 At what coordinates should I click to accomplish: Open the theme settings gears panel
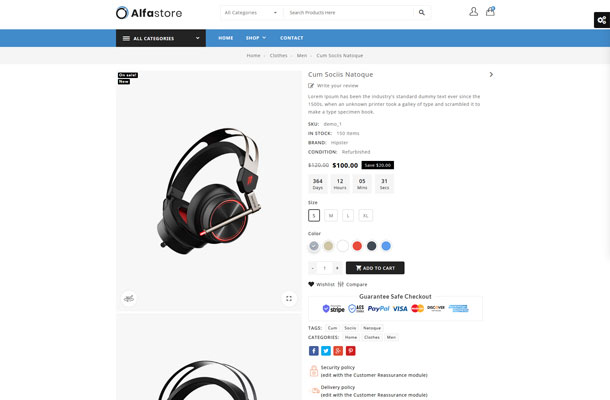601,20
